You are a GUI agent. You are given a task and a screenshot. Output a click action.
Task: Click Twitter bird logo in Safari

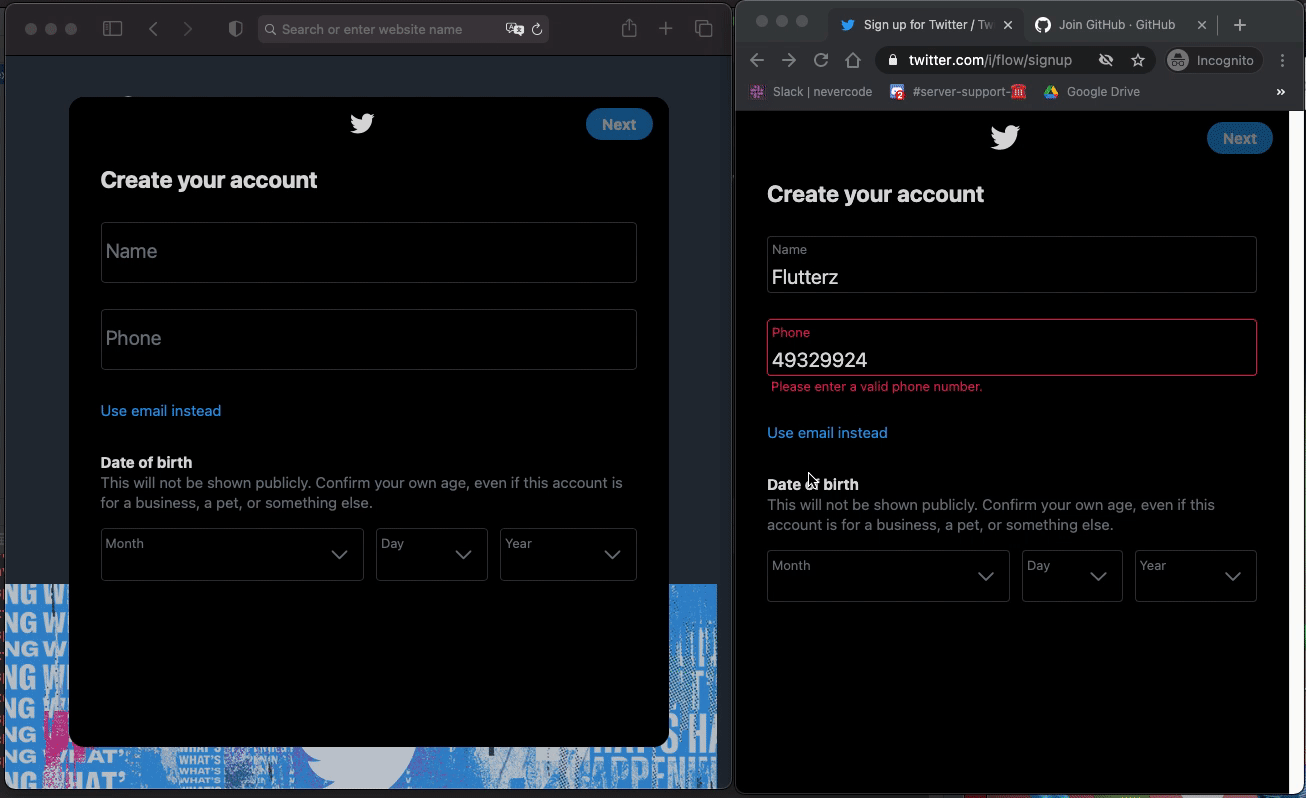pos(362,124)
